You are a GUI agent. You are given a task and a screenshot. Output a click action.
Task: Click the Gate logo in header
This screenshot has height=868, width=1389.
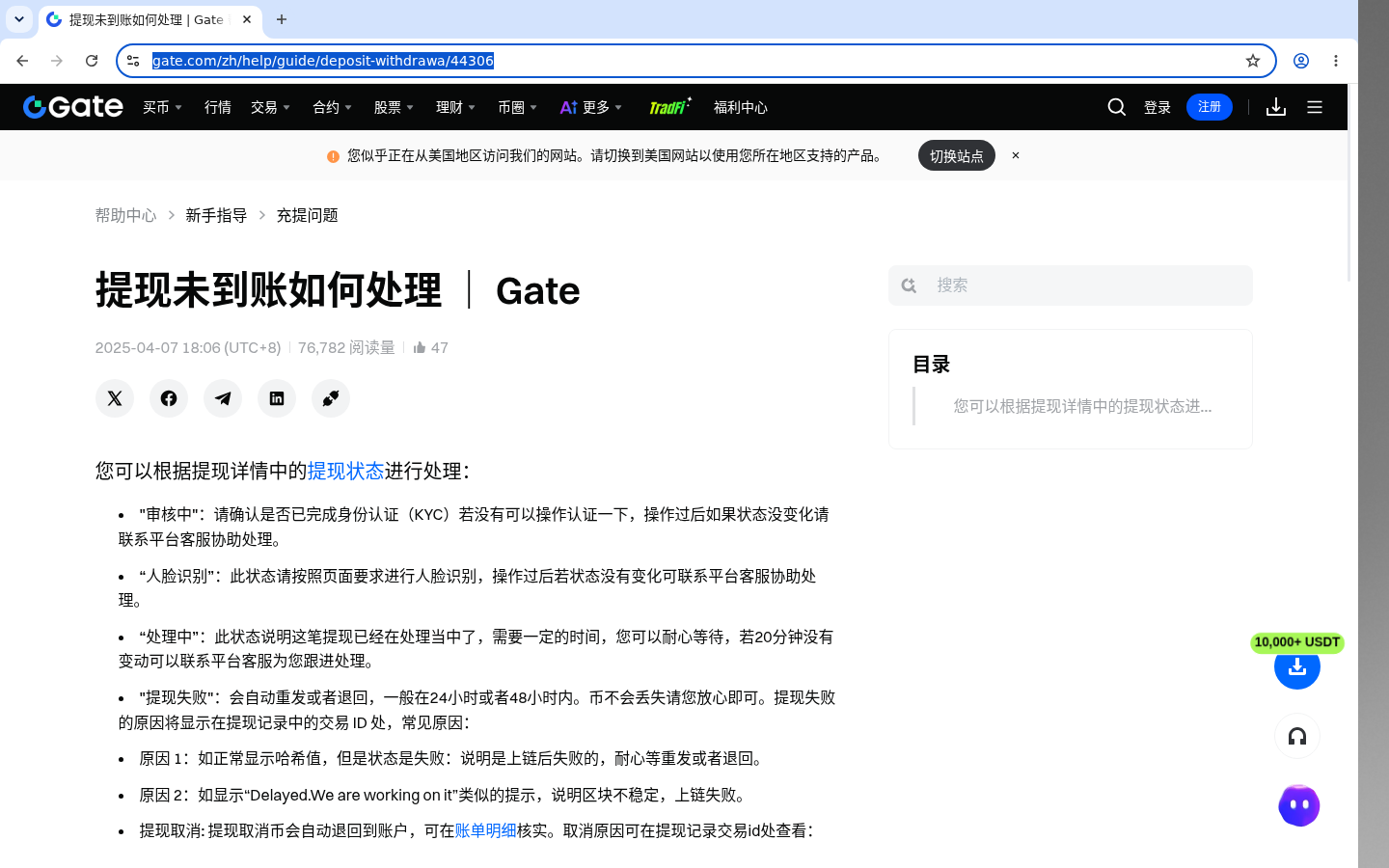point(73,107)
